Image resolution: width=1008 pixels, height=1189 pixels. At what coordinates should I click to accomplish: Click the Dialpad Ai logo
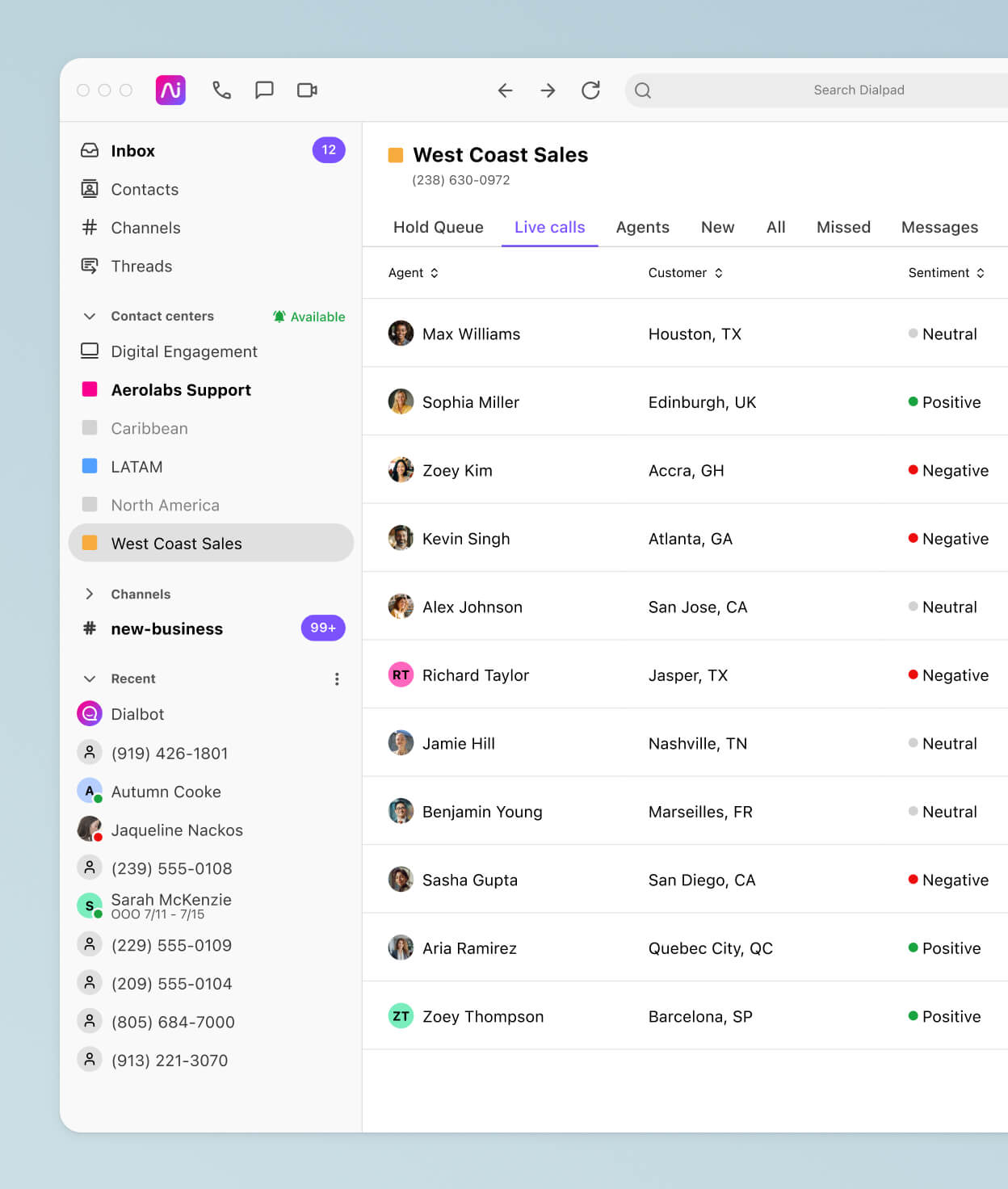point(170,90)
